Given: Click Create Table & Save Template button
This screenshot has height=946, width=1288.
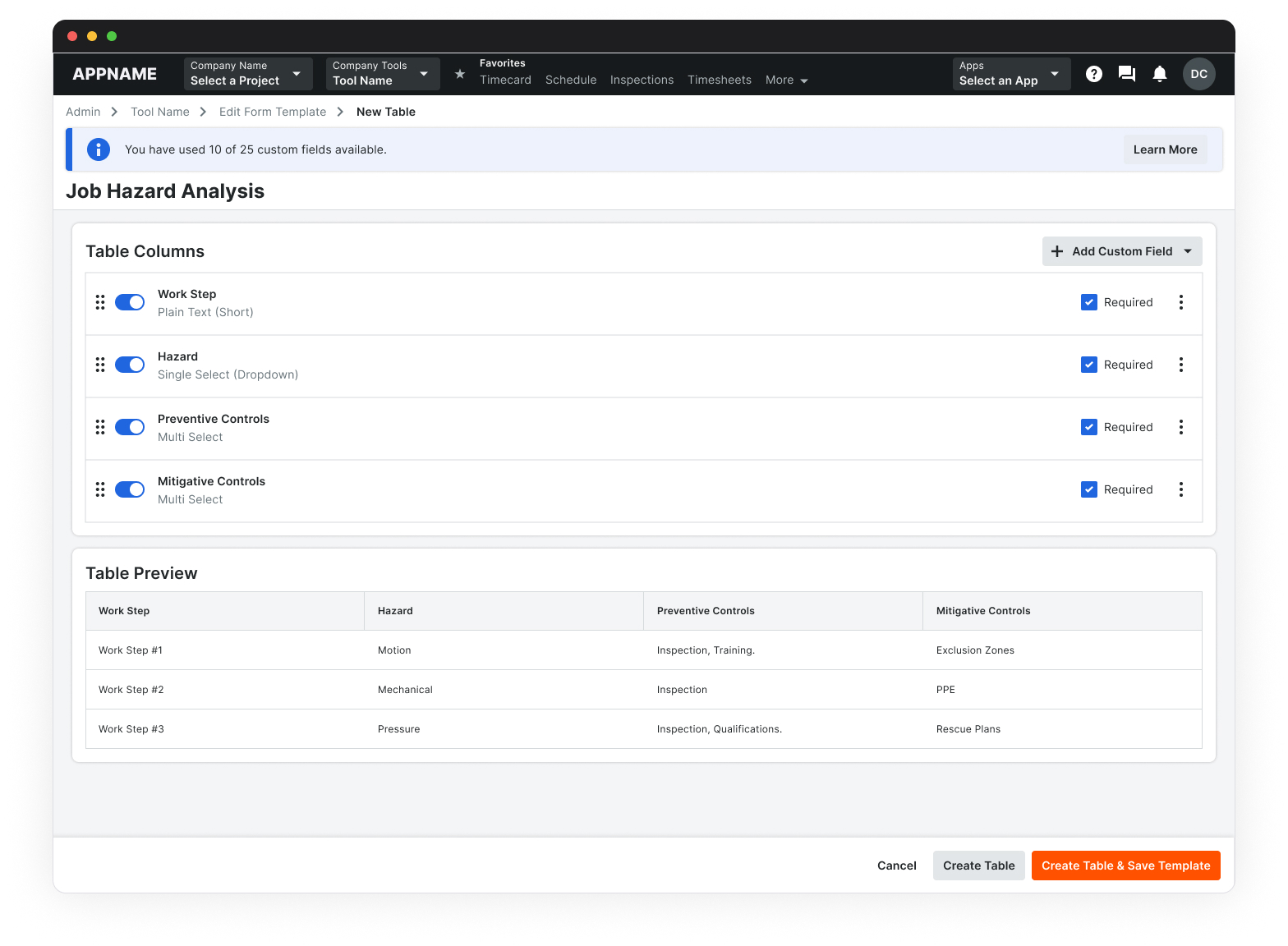Looking at the screenshot, I should point(1125,866).
